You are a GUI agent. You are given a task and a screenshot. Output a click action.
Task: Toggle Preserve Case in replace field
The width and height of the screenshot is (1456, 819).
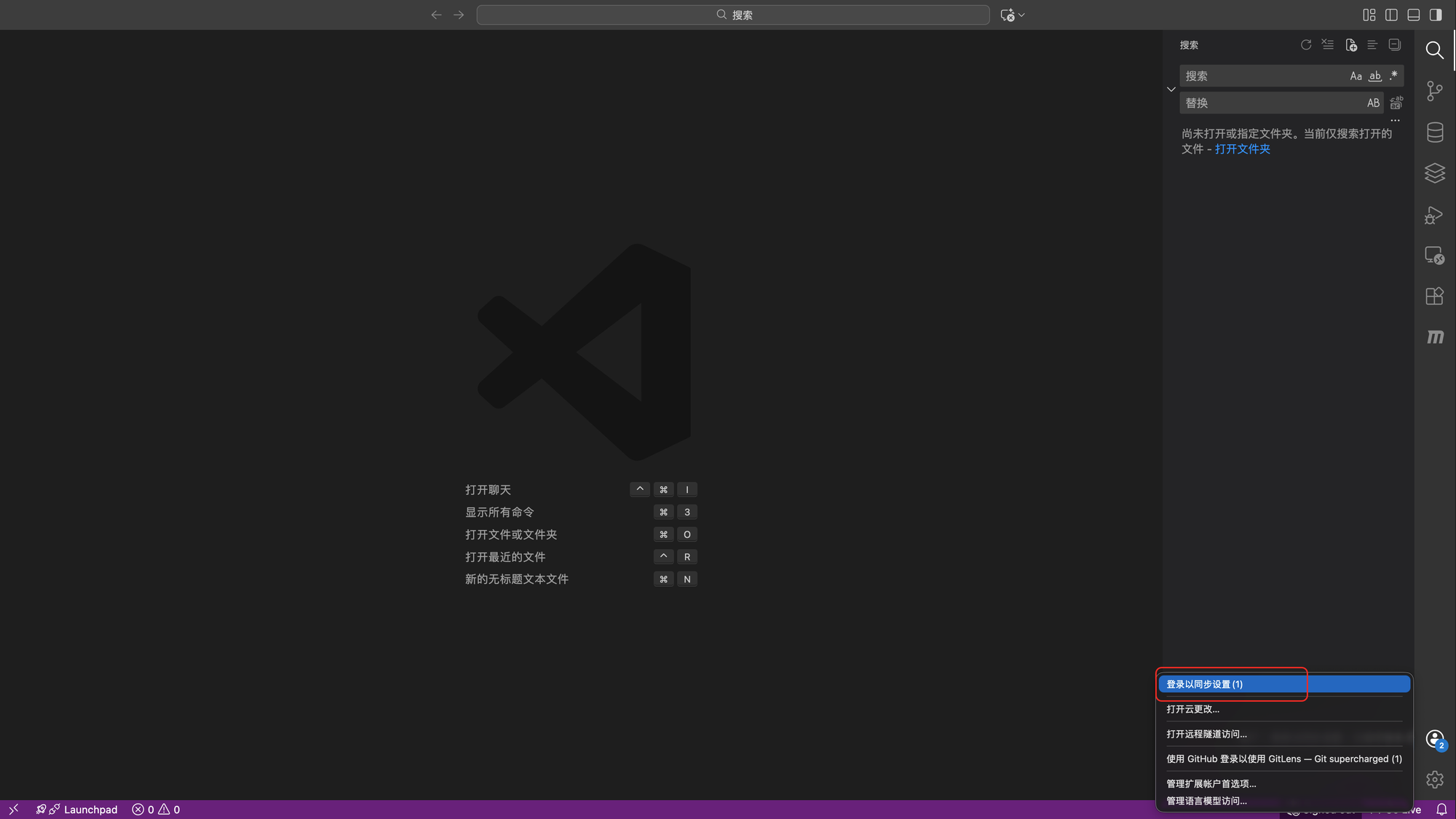click(x=1373, y=103)
